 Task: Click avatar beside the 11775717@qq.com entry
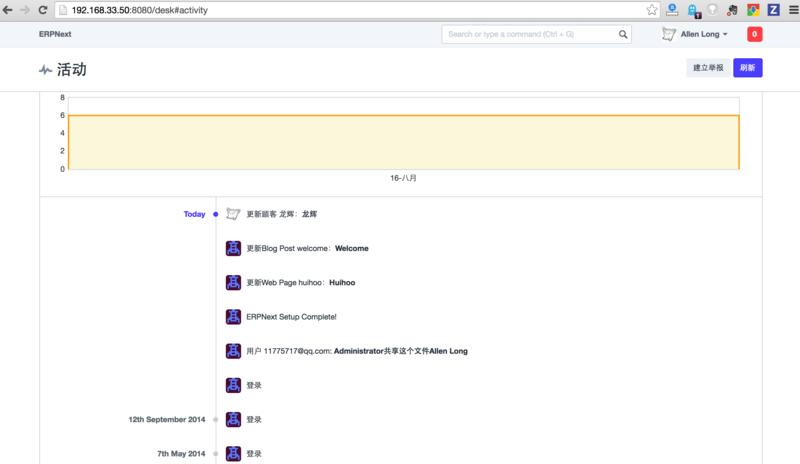point(233,351)
